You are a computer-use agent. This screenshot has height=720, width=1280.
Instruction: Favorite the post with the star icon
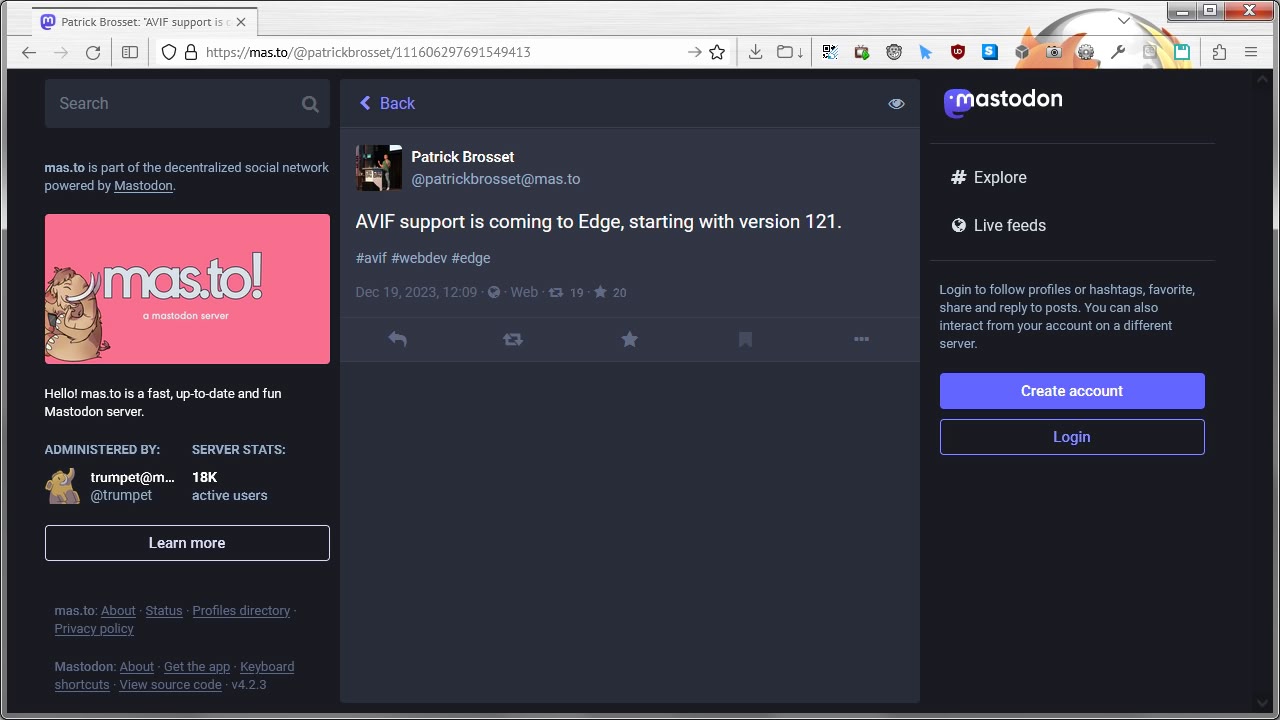[629, 339]
